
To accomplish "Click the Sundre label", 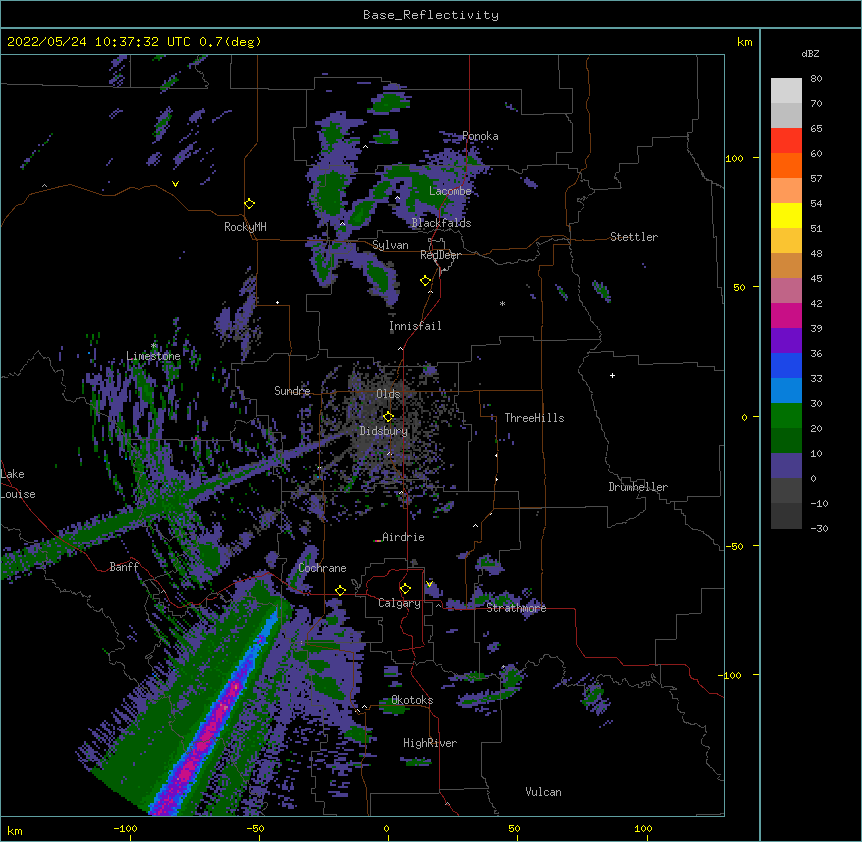I will (292, 391).
